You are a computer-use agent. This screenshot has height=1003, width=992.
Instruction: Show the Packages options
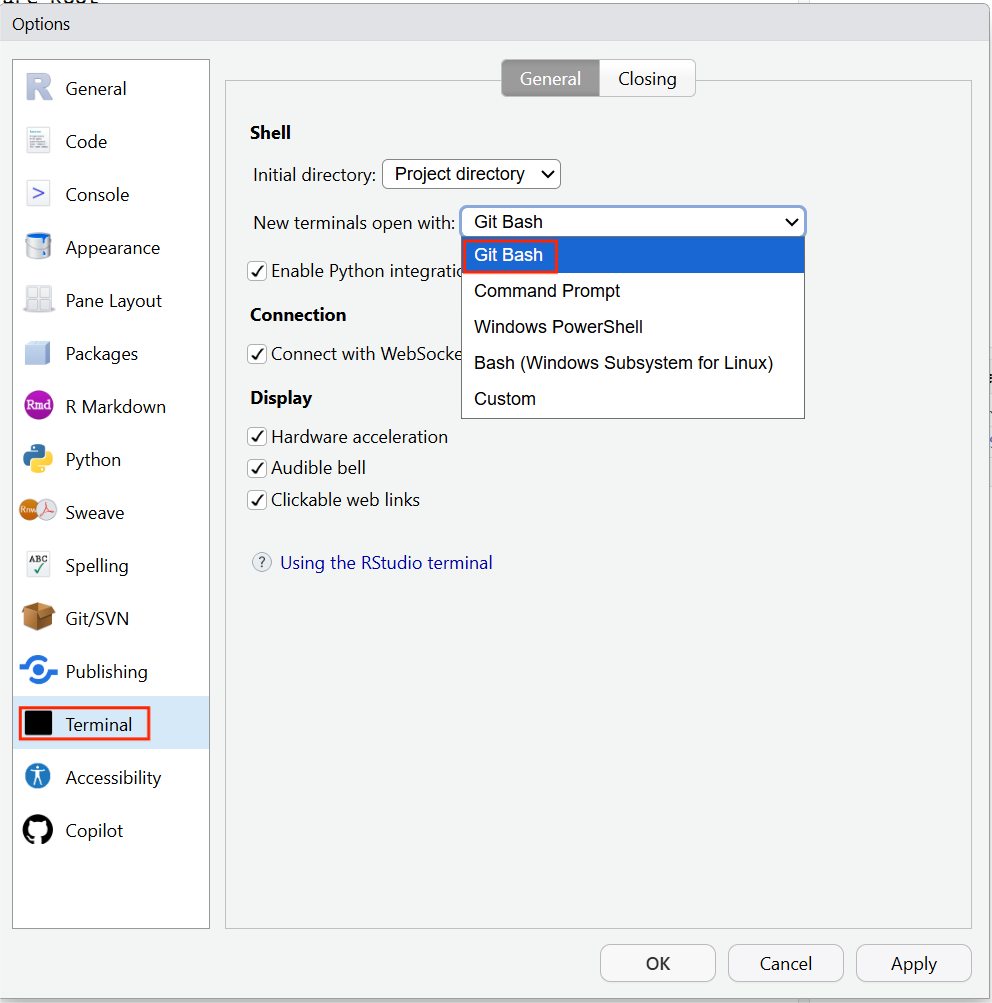point(111,354)
